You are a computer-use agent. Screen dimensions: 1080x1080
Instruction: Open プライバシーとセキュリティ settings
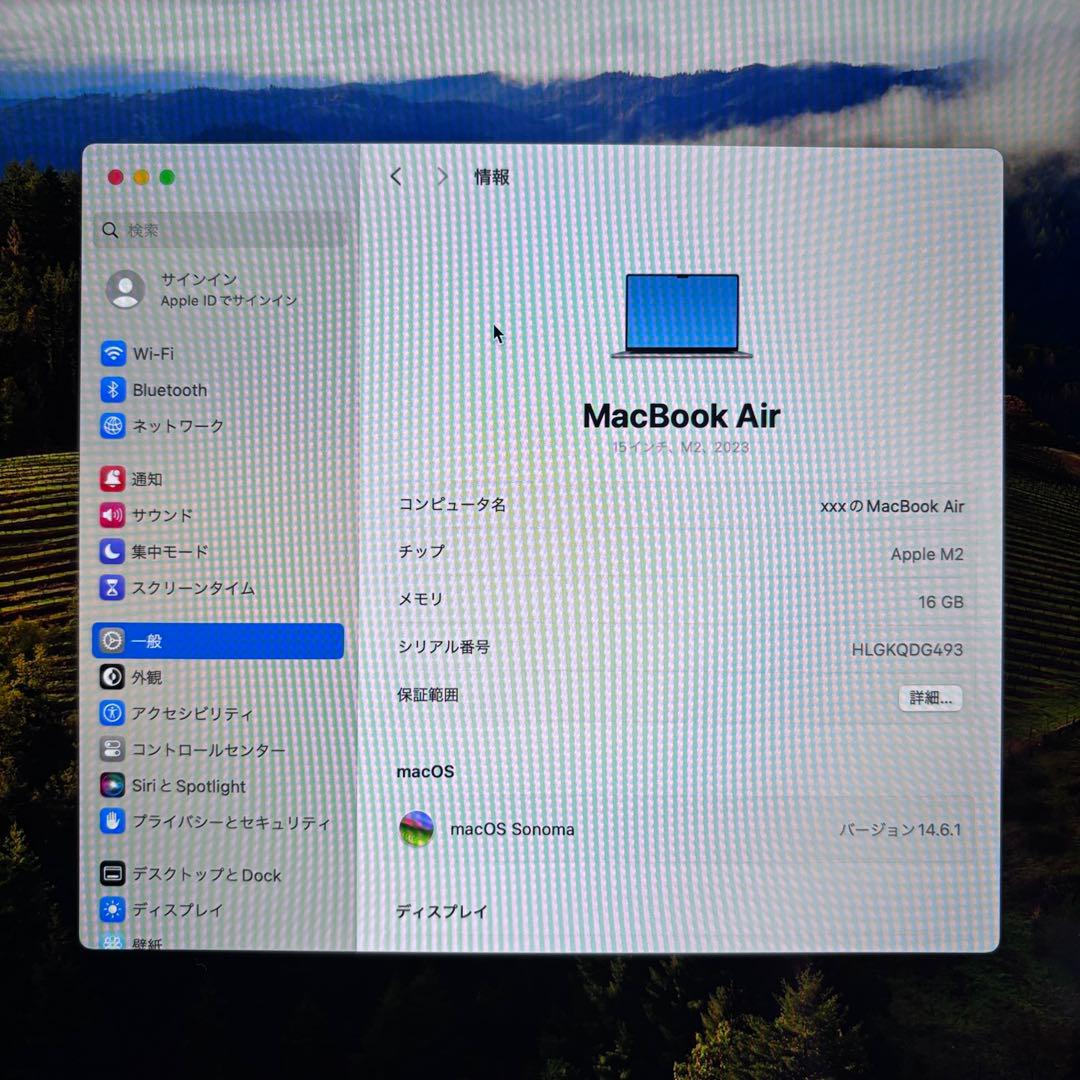pos(113,822)
